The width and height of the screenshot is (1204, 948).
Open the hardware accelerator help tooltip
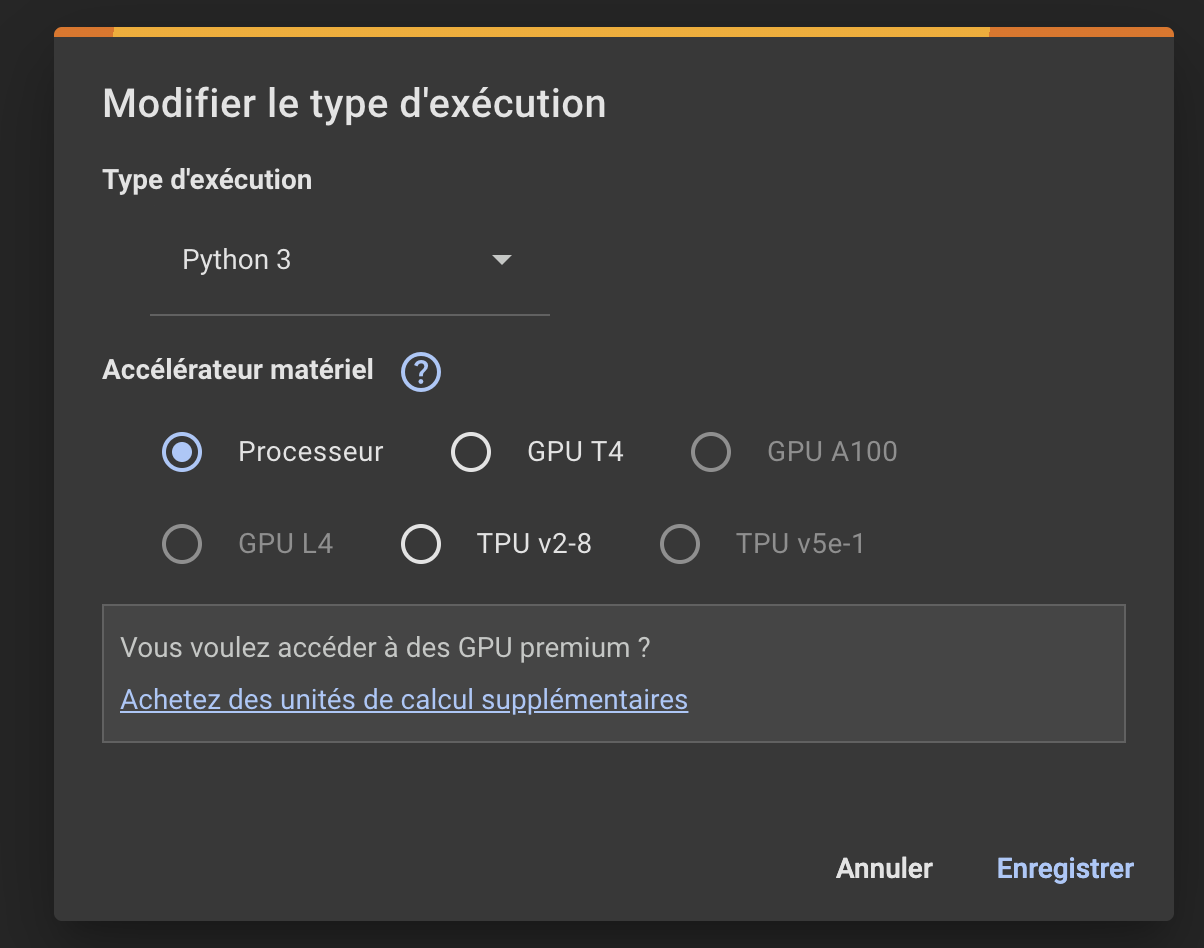421,372
